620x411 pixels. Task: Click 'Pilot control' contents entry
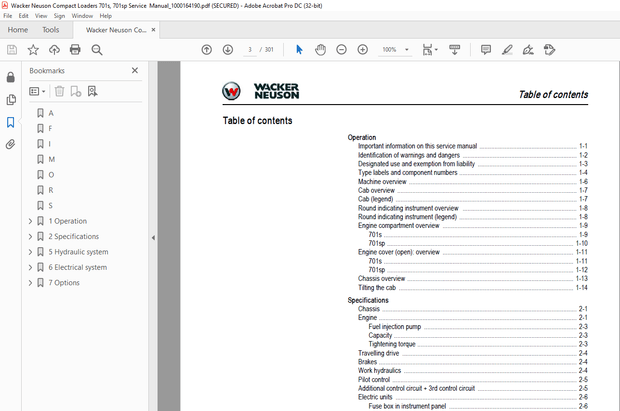pyautogui.click(x=374, y=379)
